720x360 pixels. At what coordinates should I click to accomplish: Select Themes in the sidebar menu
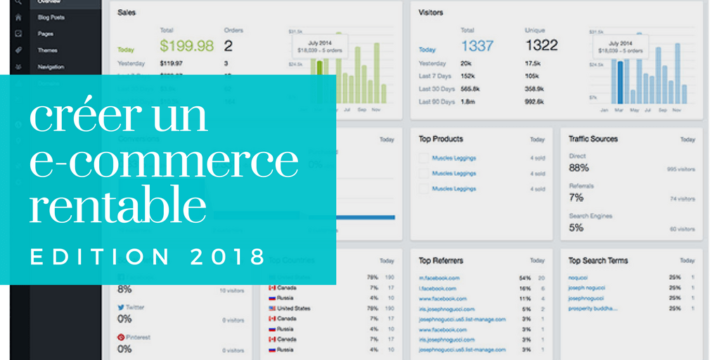(x=47, y=50)
